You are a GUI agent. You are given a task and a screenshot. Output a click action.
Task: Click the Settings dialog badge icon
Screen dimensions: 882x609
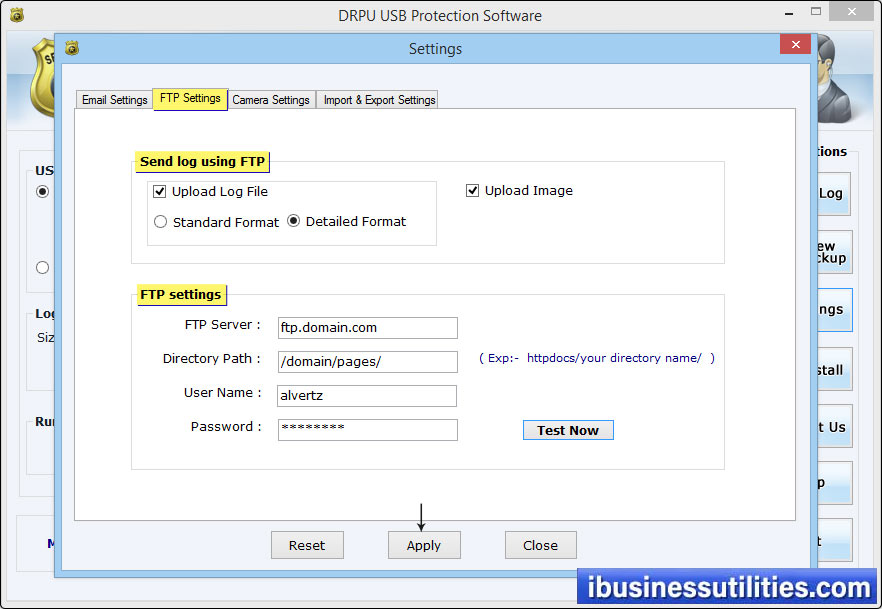pos(71,48)
